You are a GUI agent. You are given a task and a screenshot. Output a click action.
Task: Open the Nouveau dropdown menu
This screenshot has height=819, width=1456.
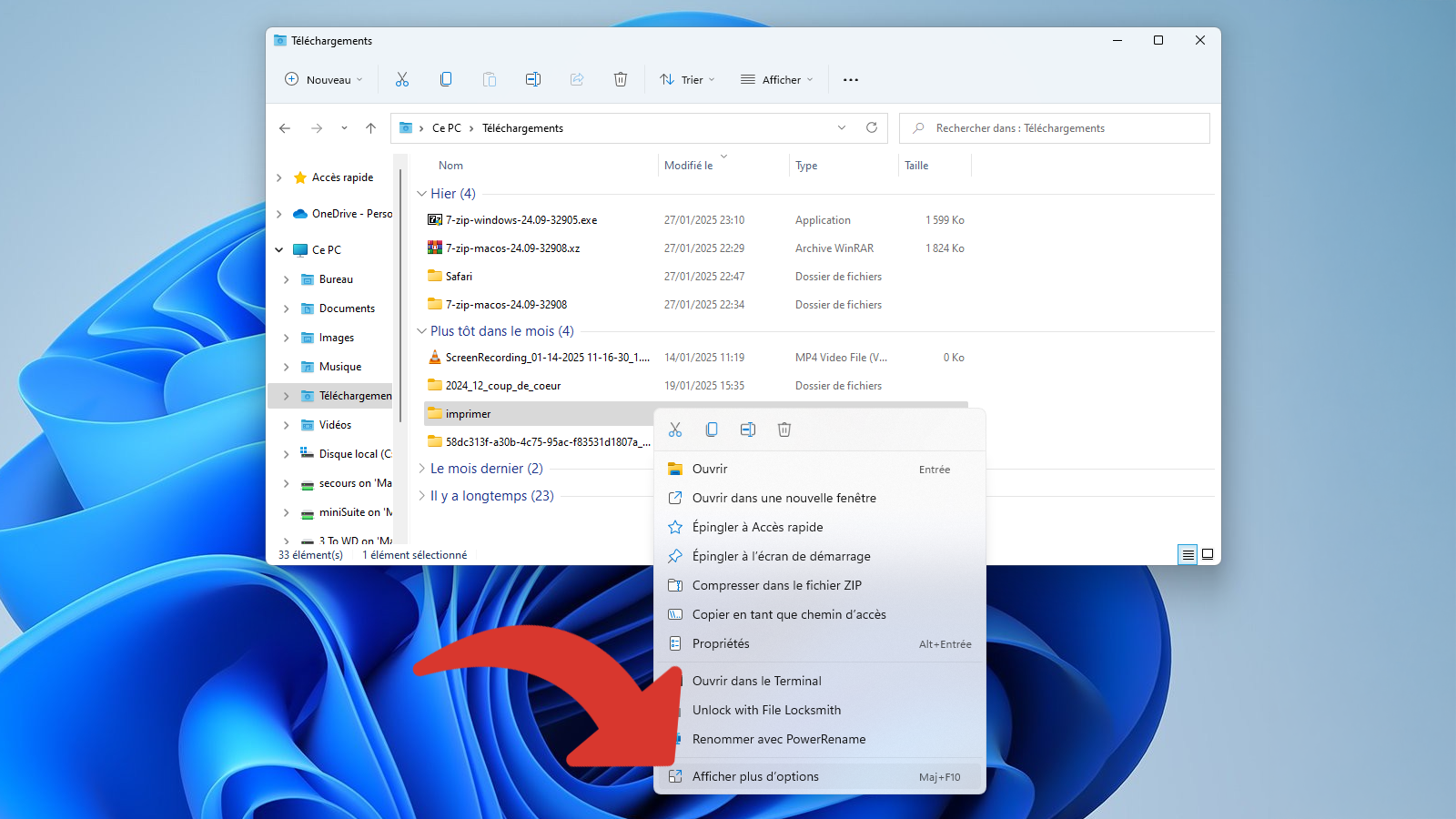(x=324, y=80)
